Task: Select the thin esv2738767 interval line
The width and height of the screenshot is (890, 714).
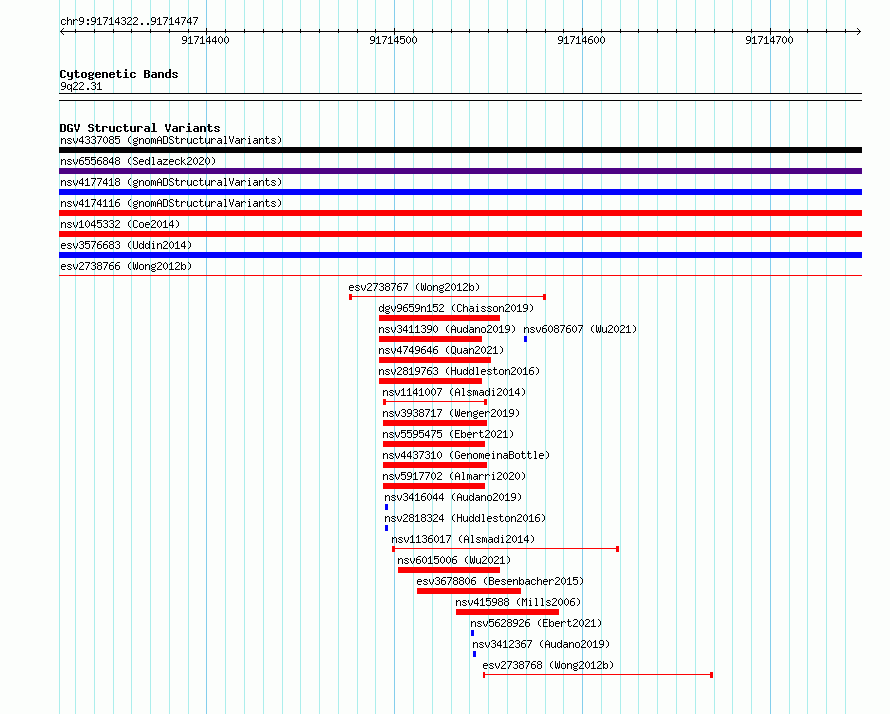Action: [x=447, y=297]
